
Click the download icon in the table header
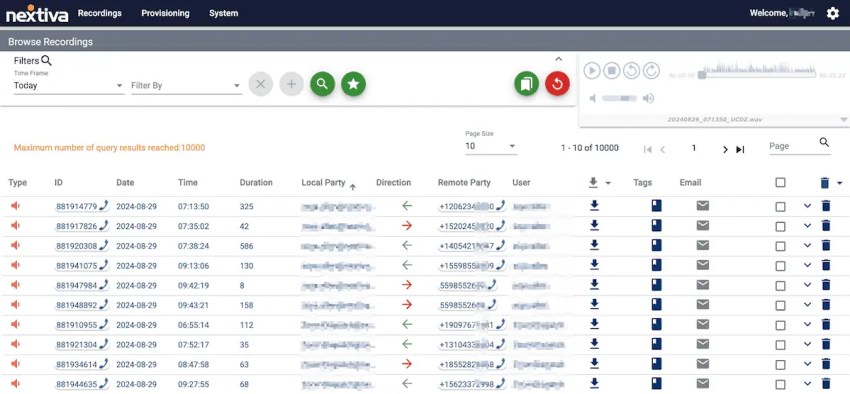[x=593, y=183]
